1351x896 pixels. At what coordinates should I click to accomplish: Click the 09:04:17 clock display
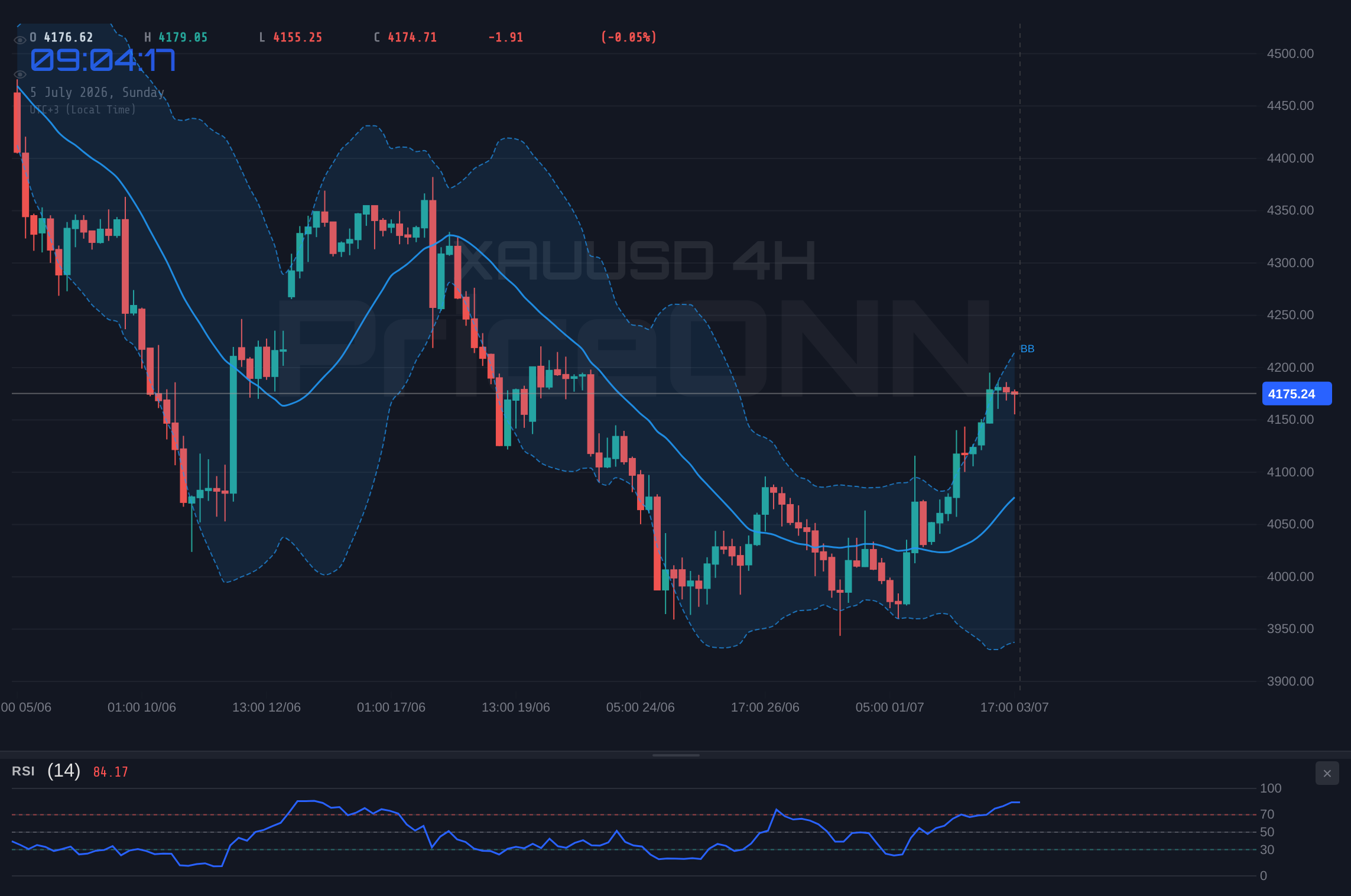[103, 60]
